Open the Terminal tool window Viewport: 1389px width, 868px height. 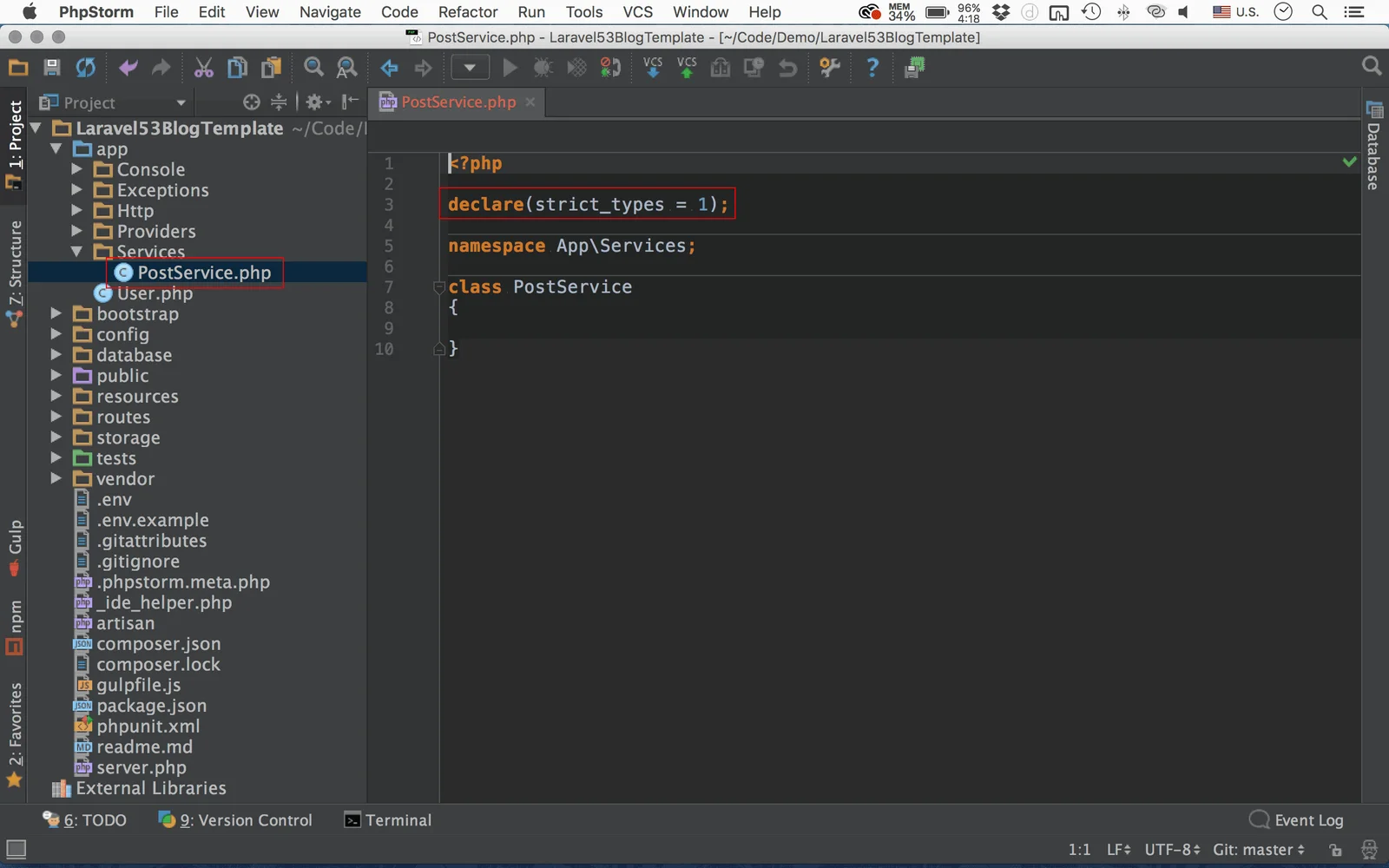387,820
